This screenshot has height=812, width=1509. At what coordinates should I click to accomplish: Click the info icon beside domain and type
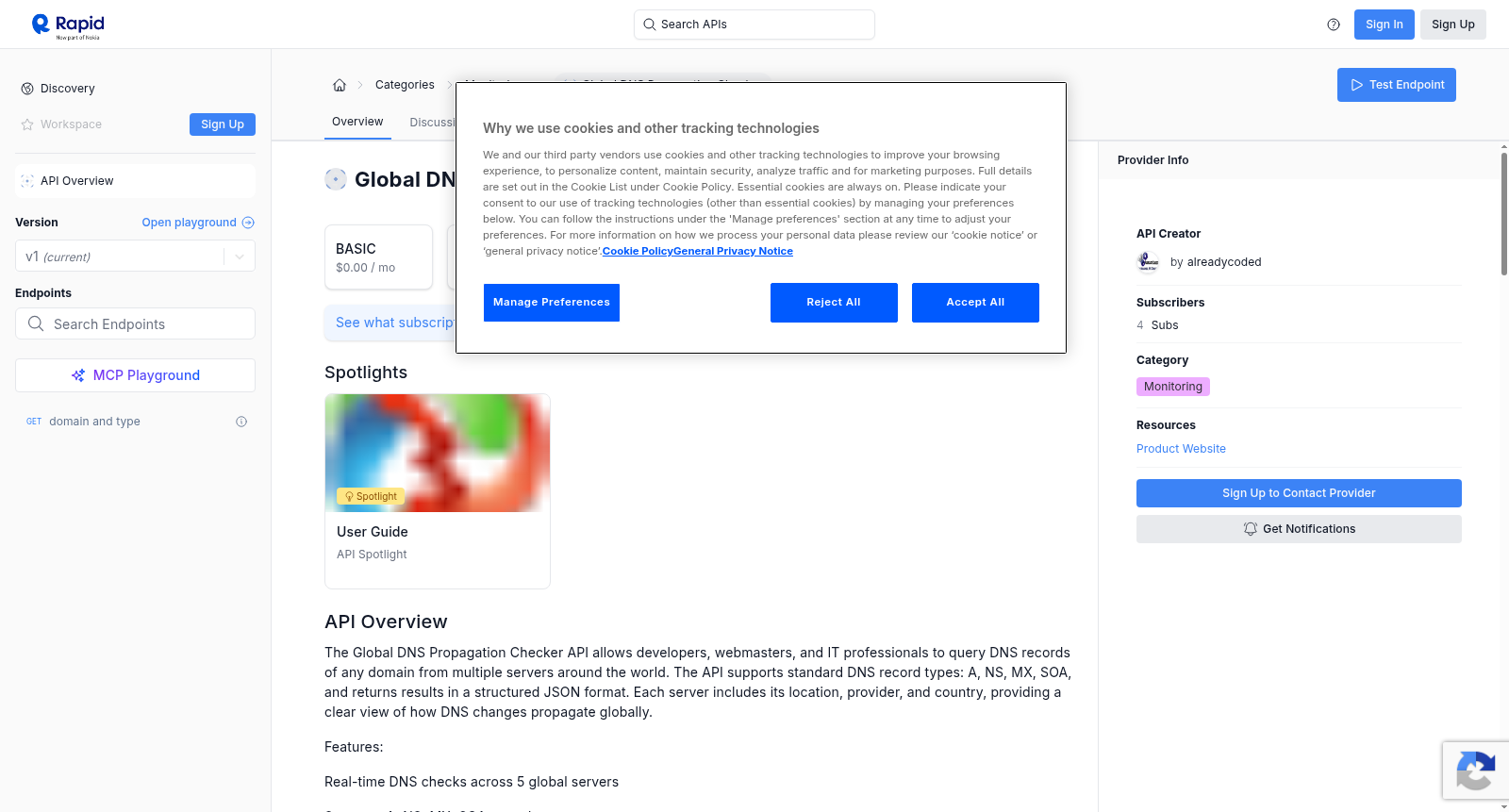[241, 422]
